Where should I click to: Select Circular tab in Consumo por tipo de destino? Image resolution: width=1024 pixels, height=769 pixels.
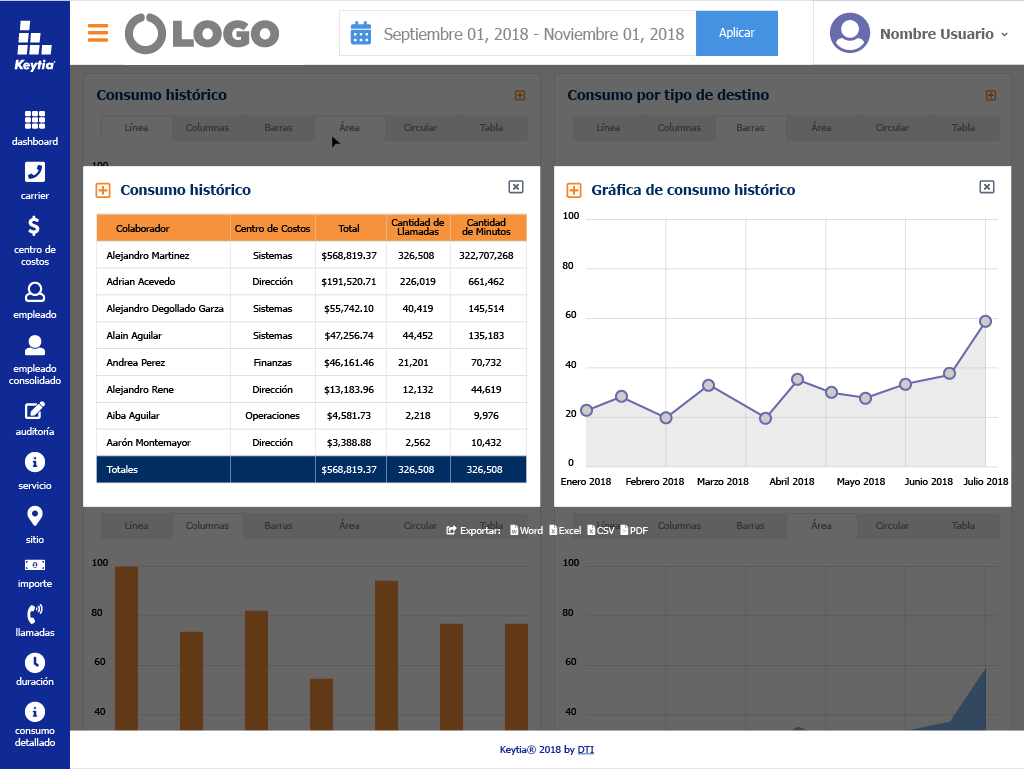coord(892,128)
